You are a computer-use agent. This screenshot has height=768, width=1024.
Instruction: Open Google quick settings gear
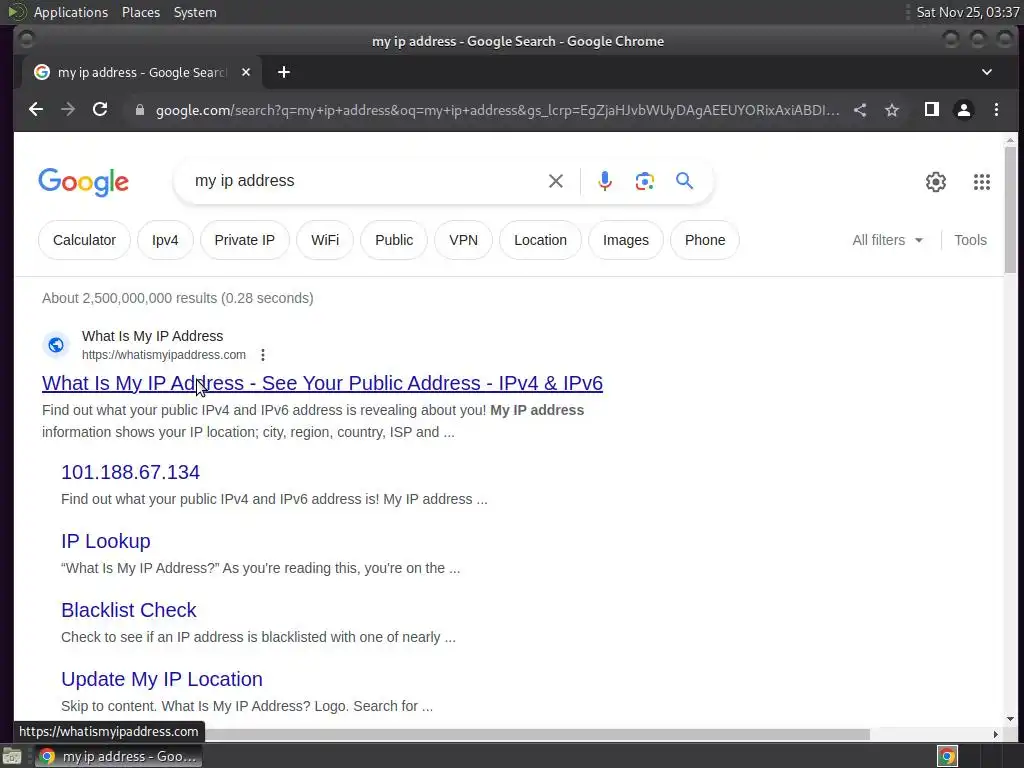tap(936, 182)
